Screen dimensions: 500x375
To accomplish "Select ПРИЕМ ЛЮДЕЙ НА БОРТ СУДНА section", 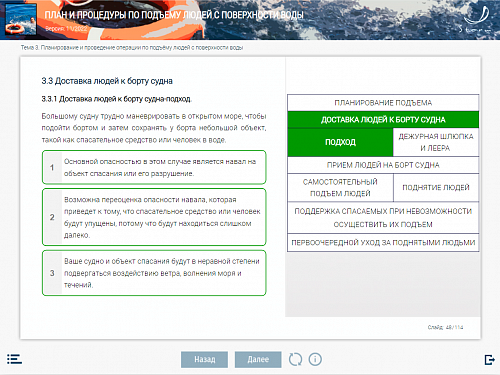I will (x=383, y=165).
